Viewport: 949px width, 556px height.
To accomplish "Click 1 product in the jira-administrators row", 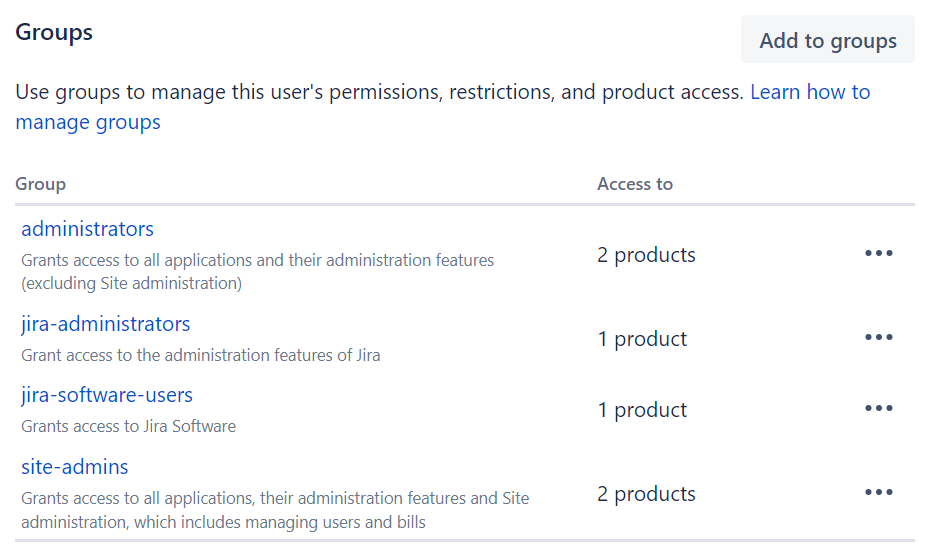I will click(642, 339).
